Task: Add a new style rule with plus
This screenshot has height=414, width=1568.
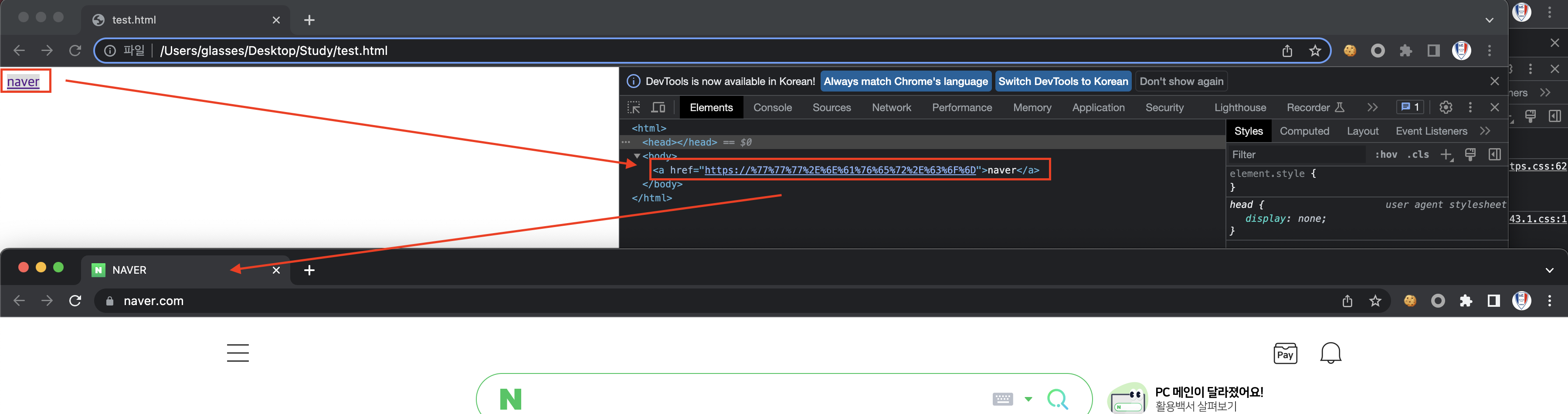Action: [1446, 155]
